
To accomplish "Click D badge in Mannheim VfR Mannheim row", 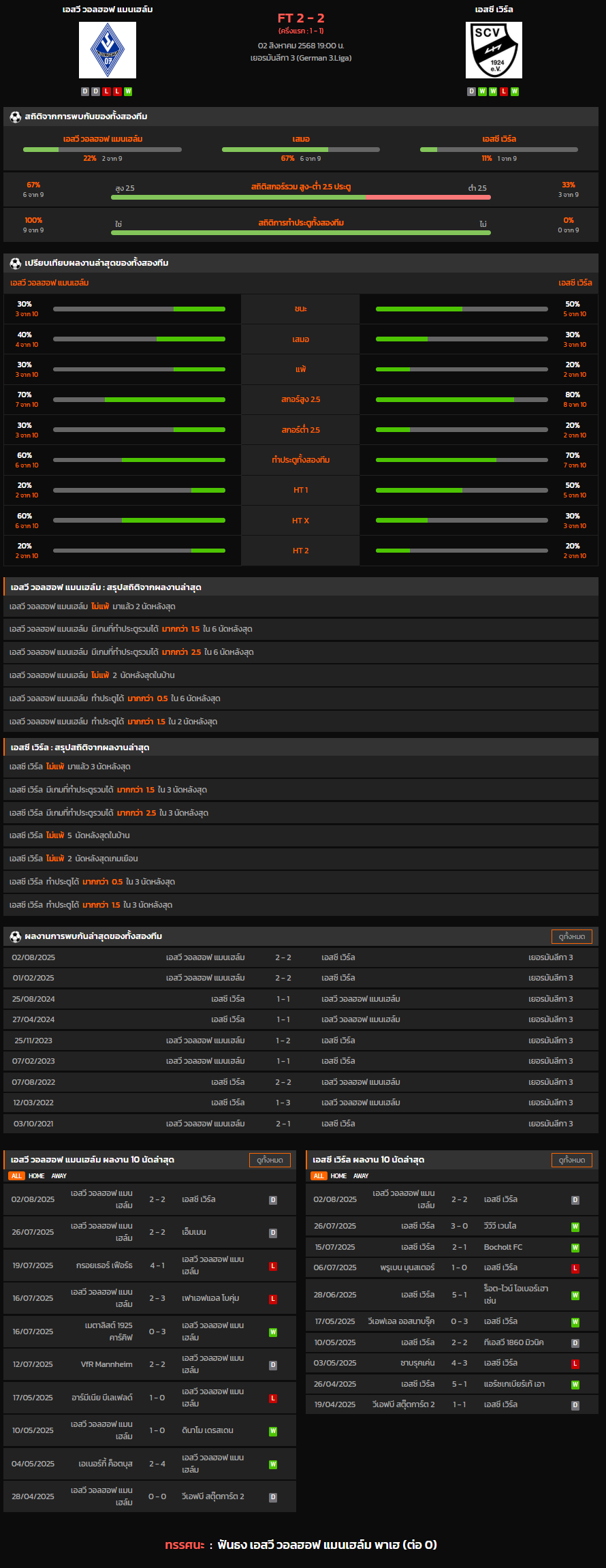I will 273,1365.
